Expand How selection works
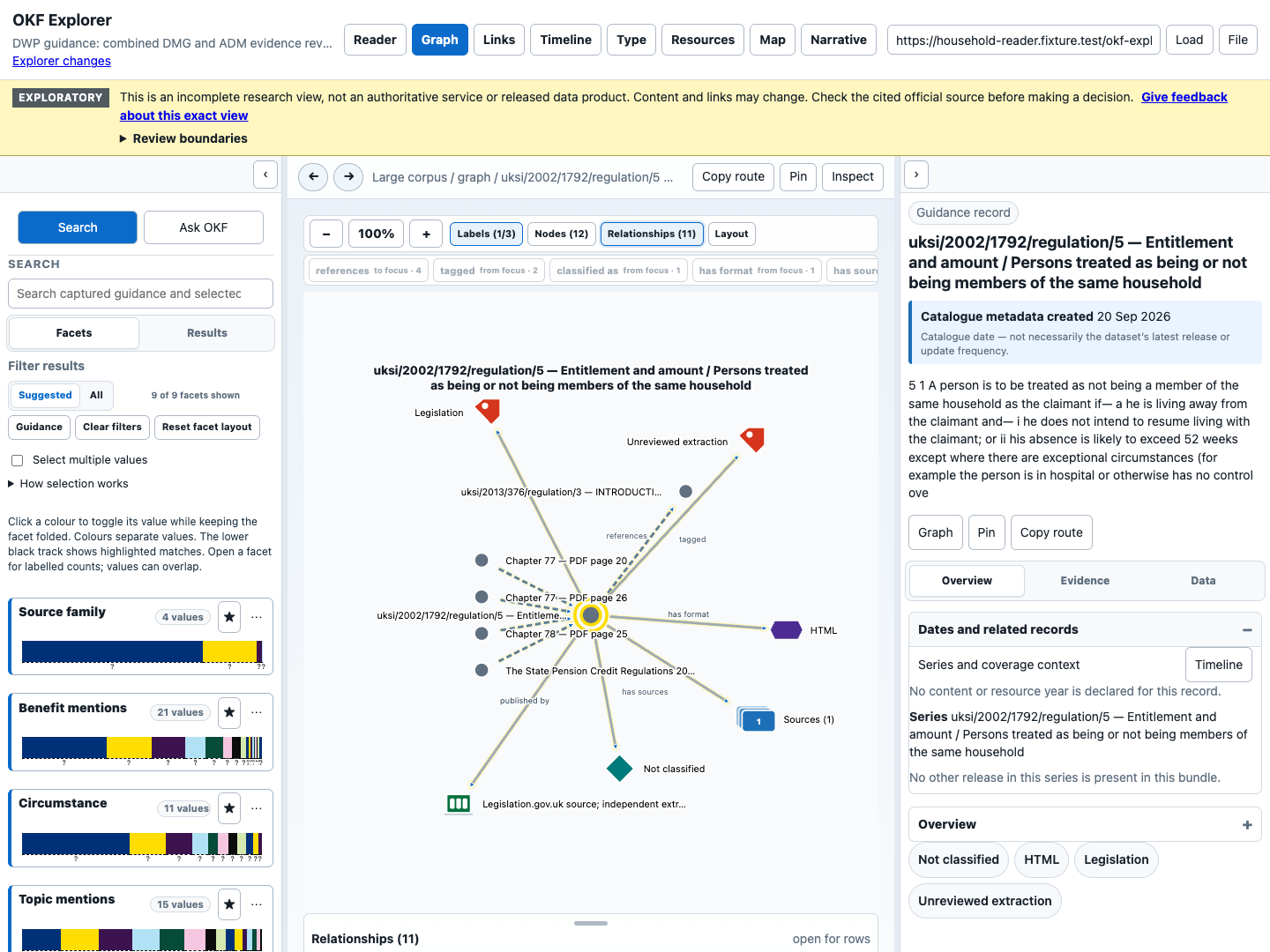The image size is (1270, 952). pyautogui.click(x=68, y=483)
